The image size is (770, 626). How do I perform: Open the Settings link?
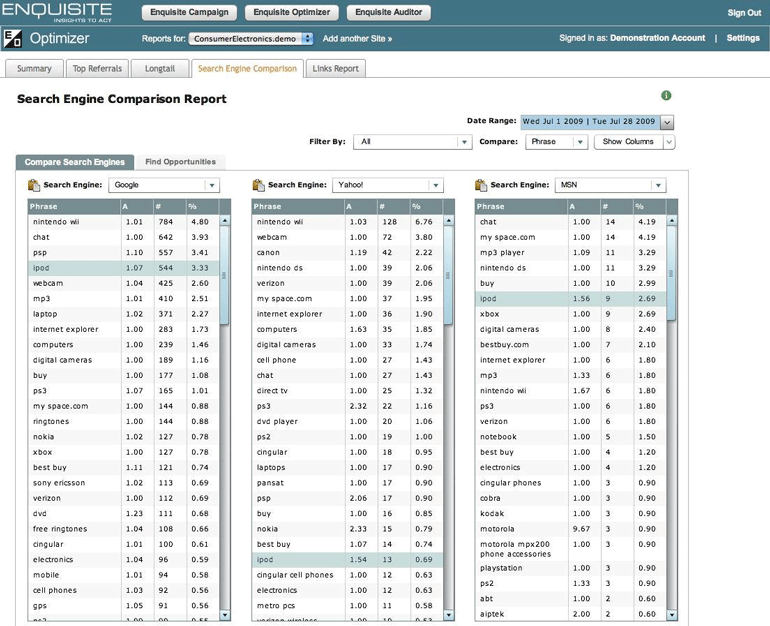pos(743,38)
